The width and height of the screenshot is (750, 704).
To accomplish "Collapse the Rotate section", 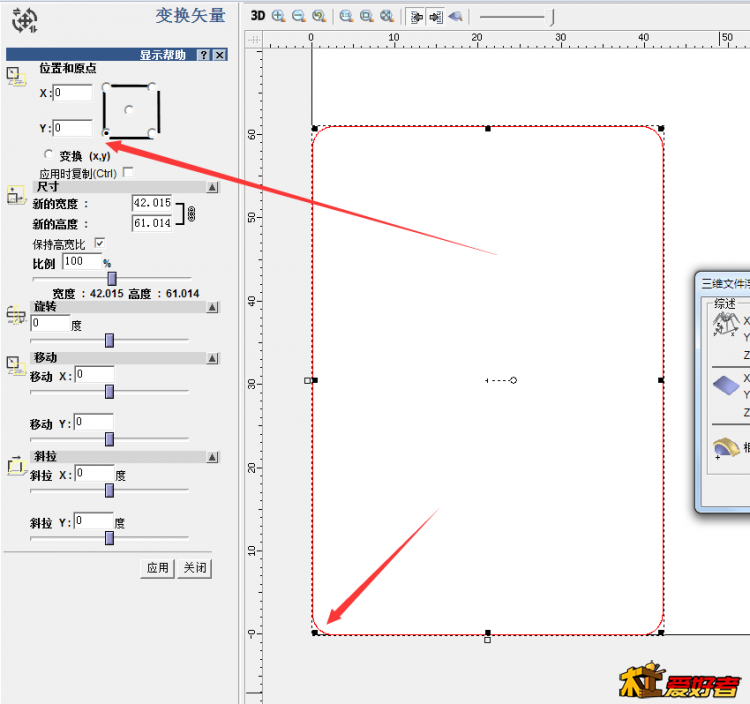I will pos(213,307).
